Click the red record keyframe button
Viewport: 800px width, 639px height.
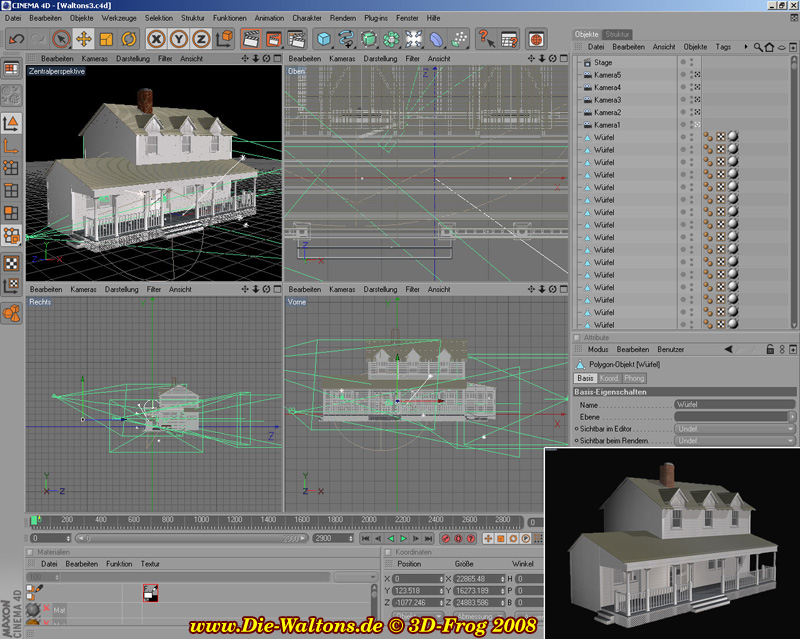pos(446,538)
